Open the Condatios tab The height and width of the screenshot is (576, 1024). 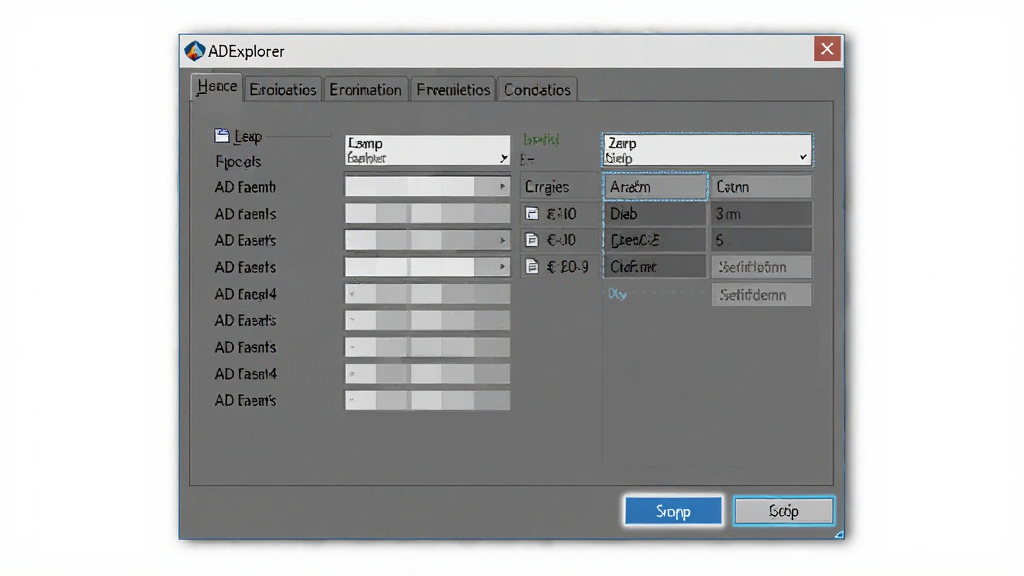(537, 89)
